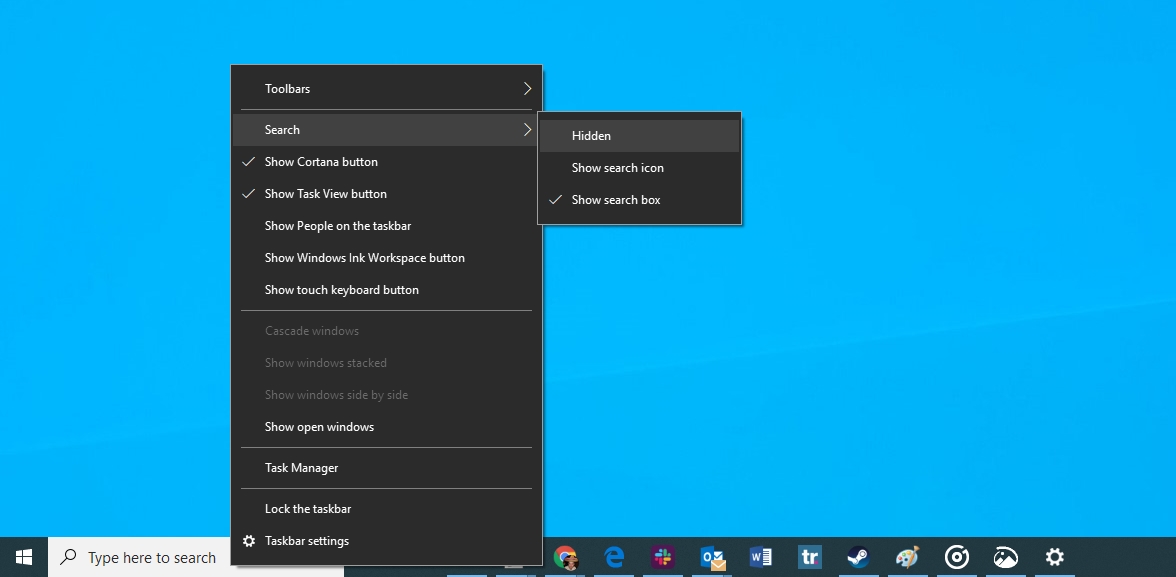Uncheck Show Cortana button
Screen dimensions: 1176x577
click(x=321, y=162)
